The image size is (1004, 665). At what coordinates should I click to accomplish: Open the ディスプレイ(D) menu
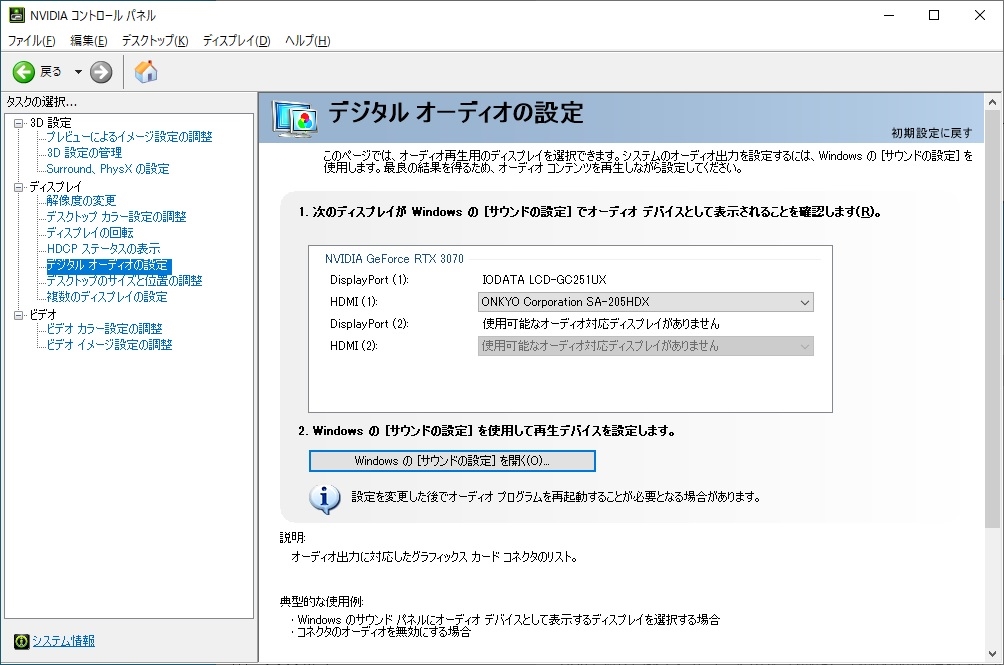coord(236,41)
